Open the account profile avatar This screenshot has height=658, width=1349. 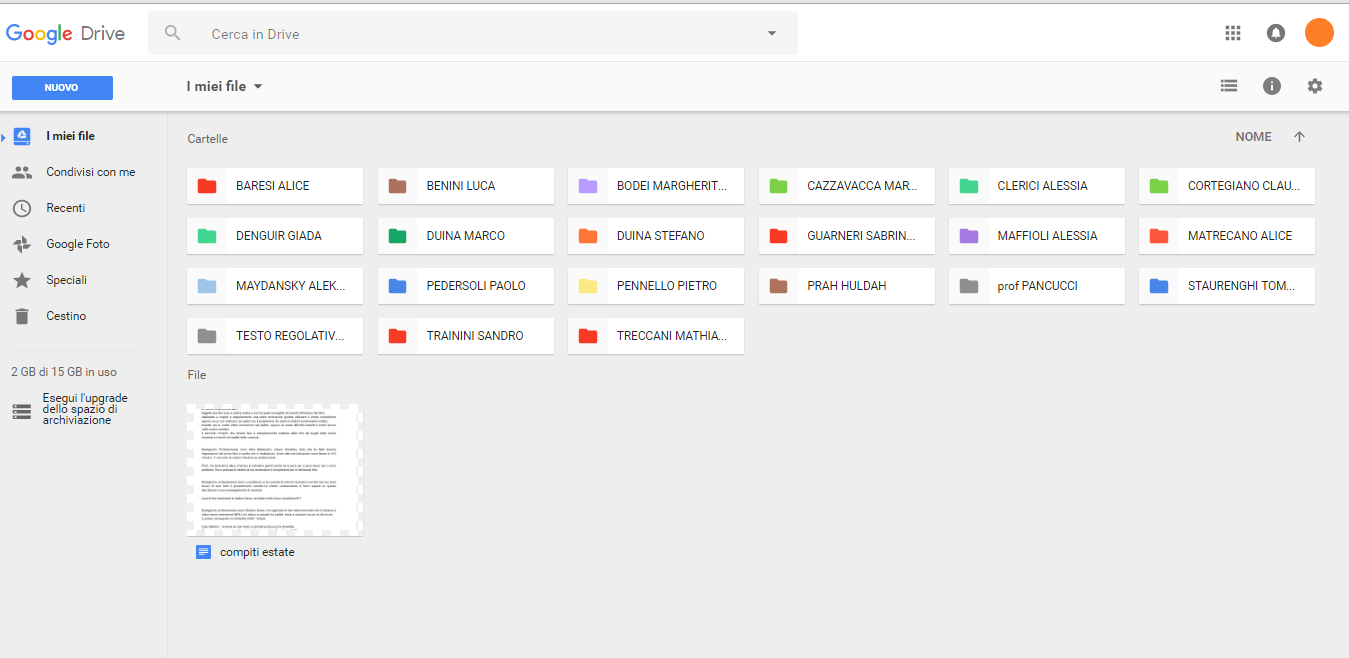point(1319,32)
